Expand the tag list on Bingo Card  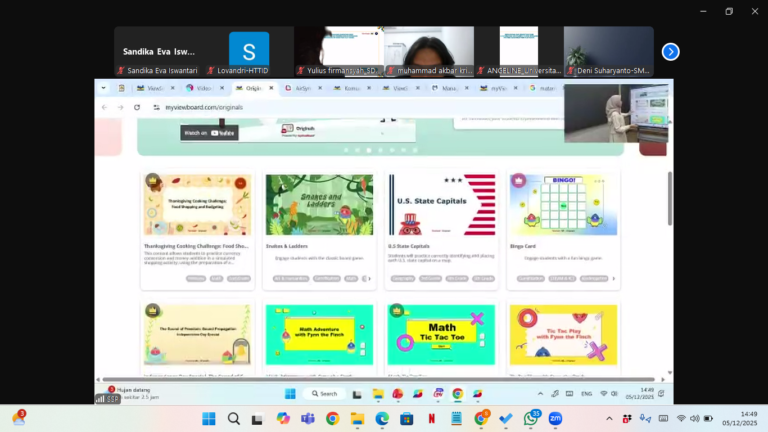tap(612, 279)
